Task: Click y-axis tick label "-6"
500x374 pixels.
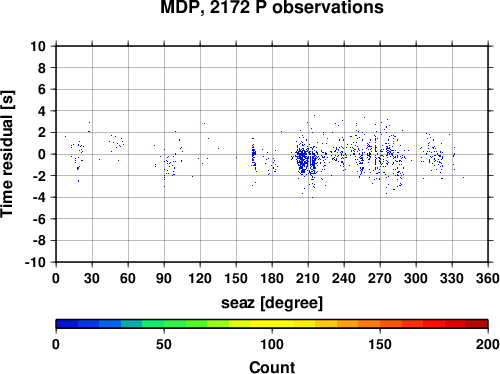Action: 39,219
